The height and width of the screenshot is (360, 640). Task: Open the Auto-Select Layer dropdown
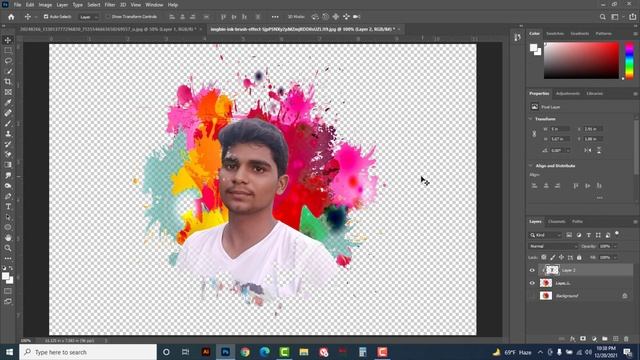[89, 17]
